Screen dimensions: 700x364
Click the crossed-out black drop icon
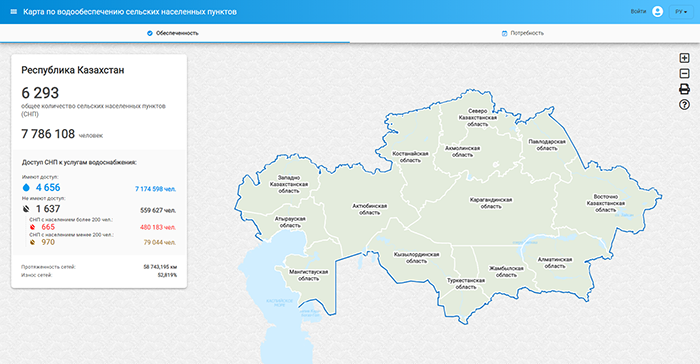[x=26, y=209]
